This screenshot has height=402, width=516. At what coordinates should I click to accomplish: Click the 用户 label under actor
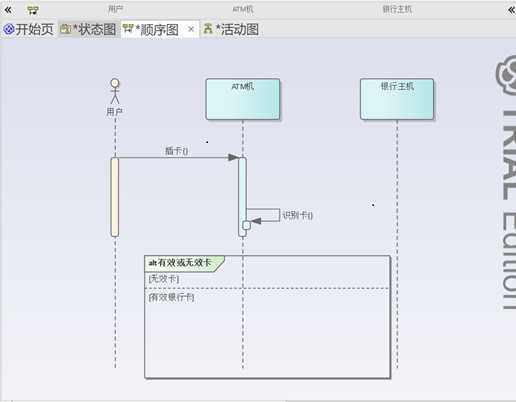point(114,112)
